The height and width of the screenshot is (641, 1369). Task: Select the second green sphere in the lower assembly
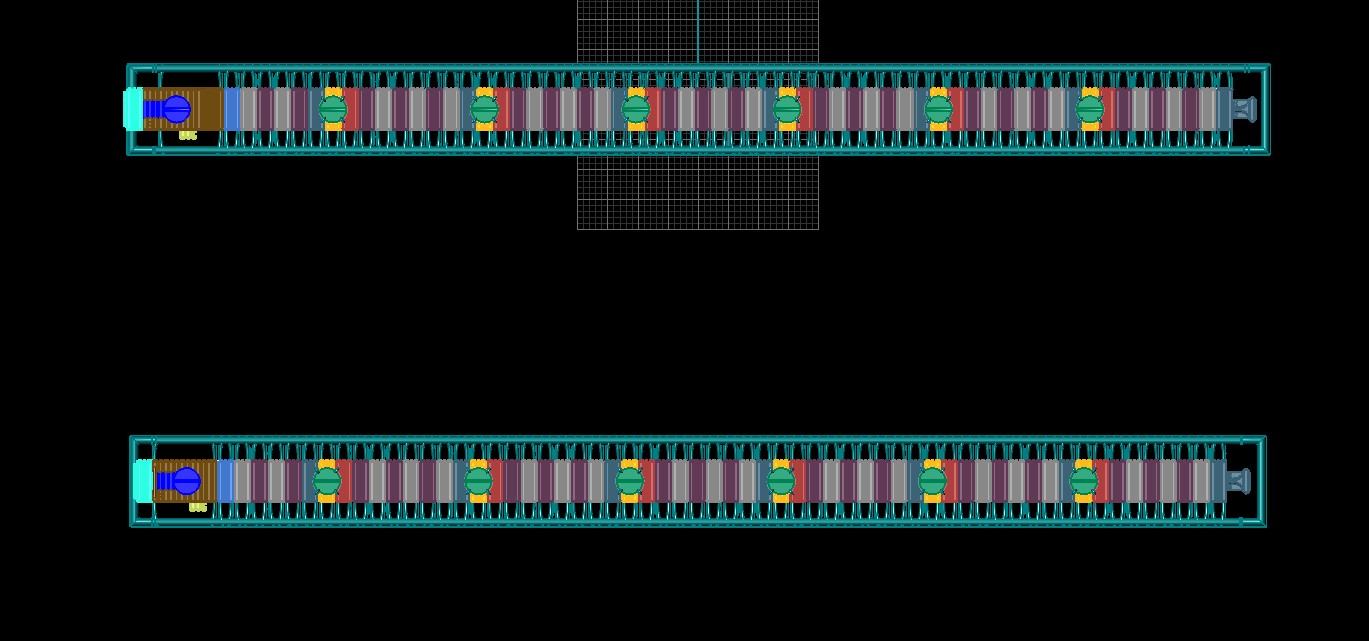[x=478, y=481]
